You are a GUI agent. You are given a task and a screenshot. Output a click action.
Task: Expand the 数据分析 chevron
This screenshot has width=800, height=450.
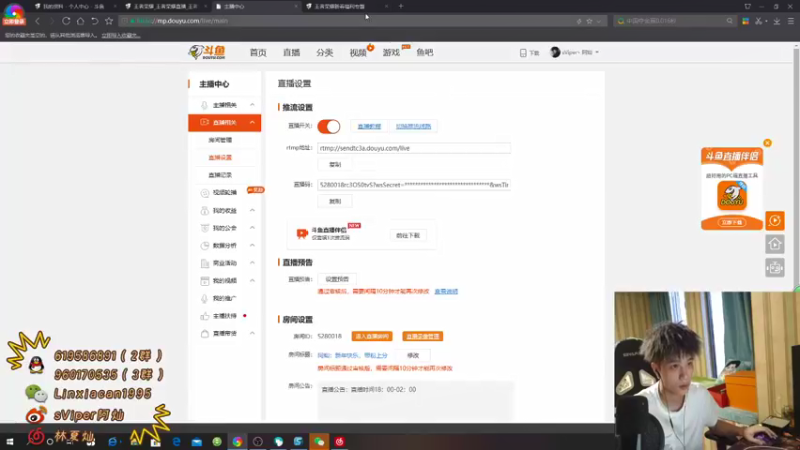point(252,245)
